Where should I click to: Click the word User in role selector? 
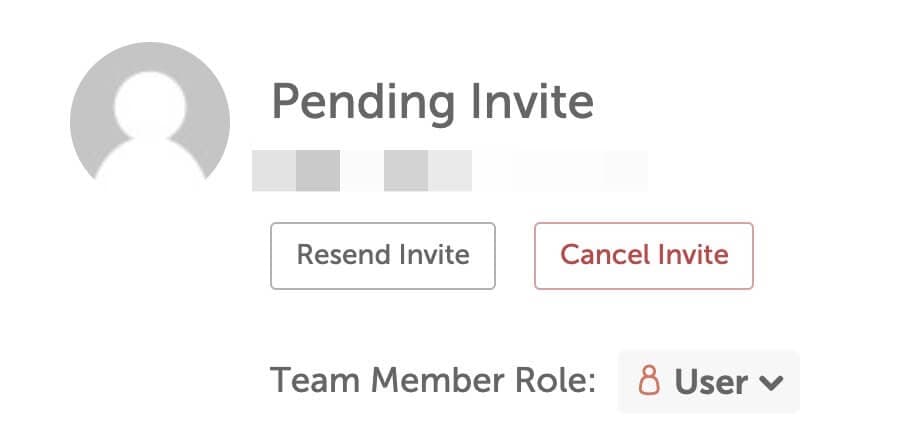(711, 382)
